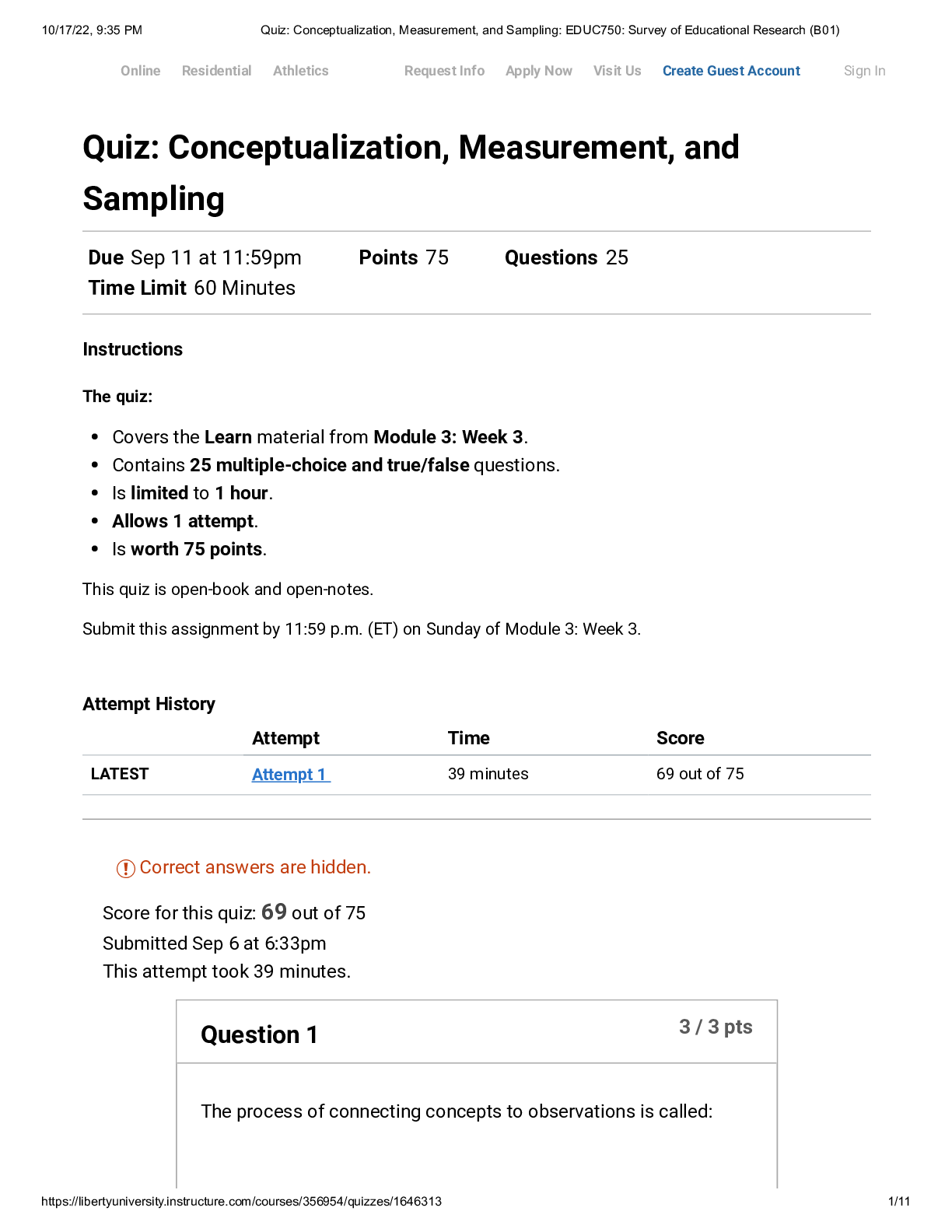Click the warning icon beside hidden answers notice
Screen dimensions: 952x1232
tap(124, 867)
